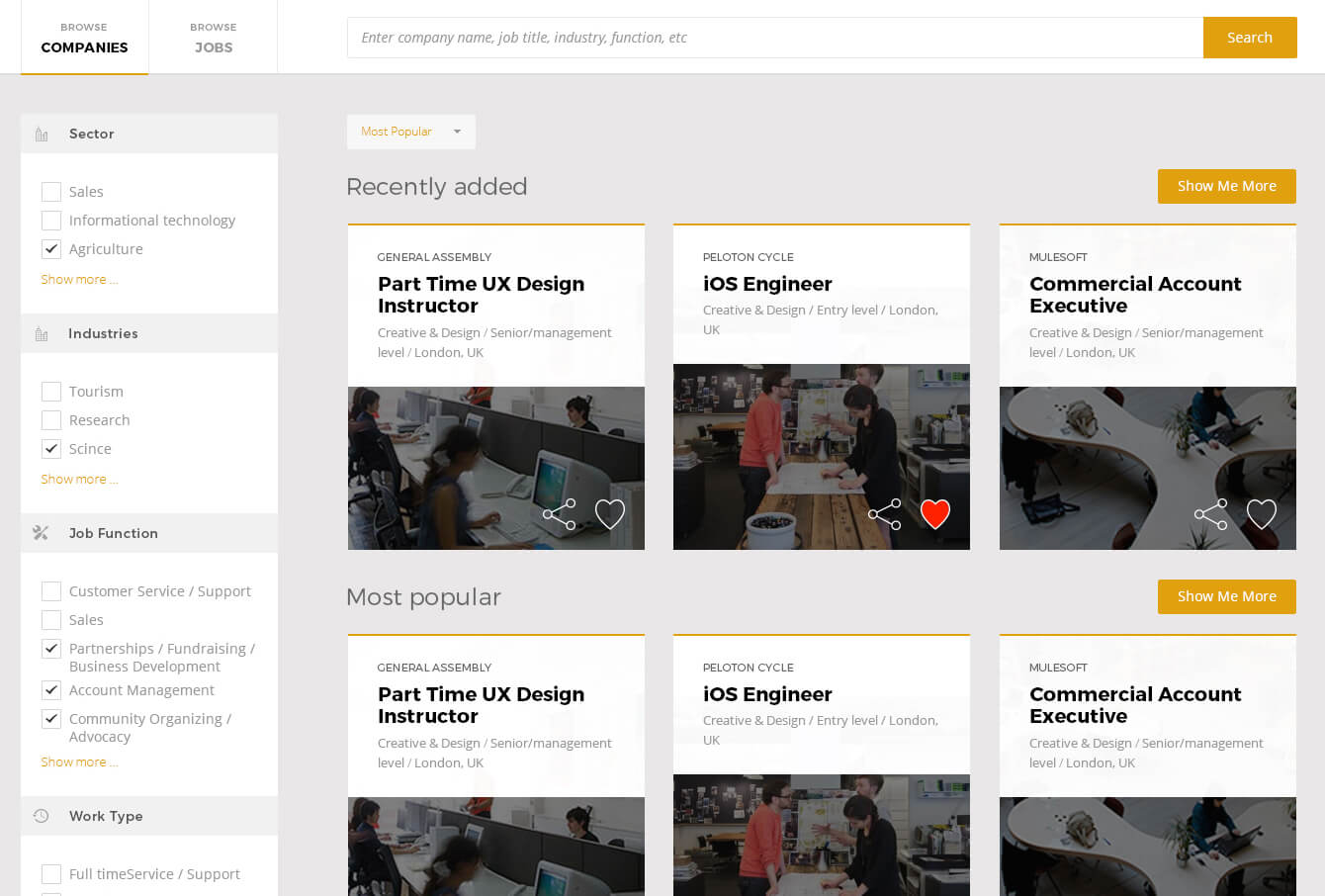Open iOS Engineer title in Recently added
The width and height of the screenshot is (1325, 896).
[x=767, y=284]
